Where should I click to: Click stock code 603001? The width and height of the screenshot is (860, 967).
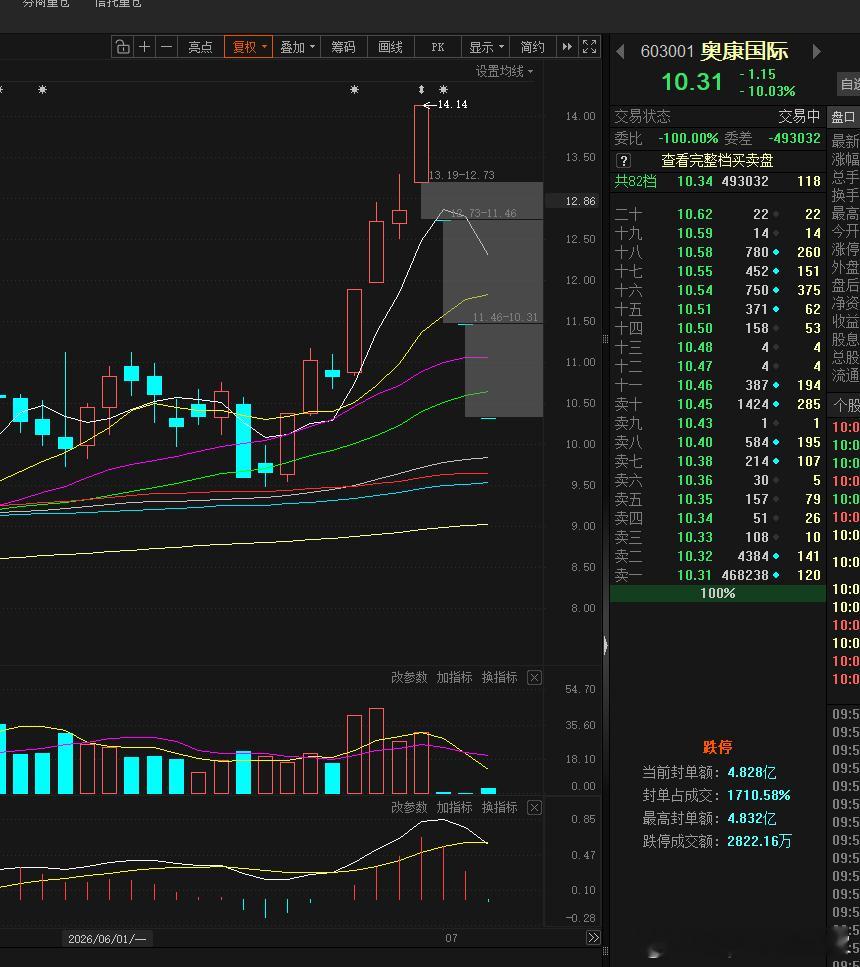(667, 51)
